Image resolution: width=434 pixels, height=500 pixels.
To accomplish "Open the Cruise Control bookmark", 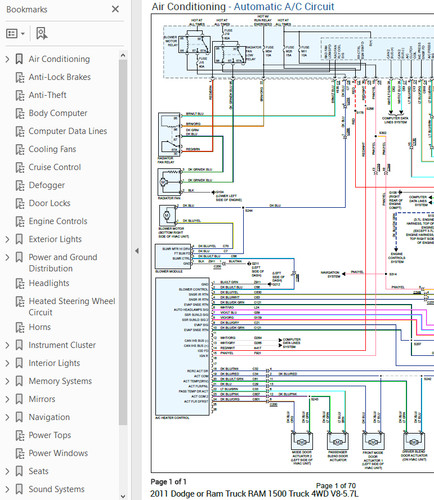I will [x=55, y=167].
